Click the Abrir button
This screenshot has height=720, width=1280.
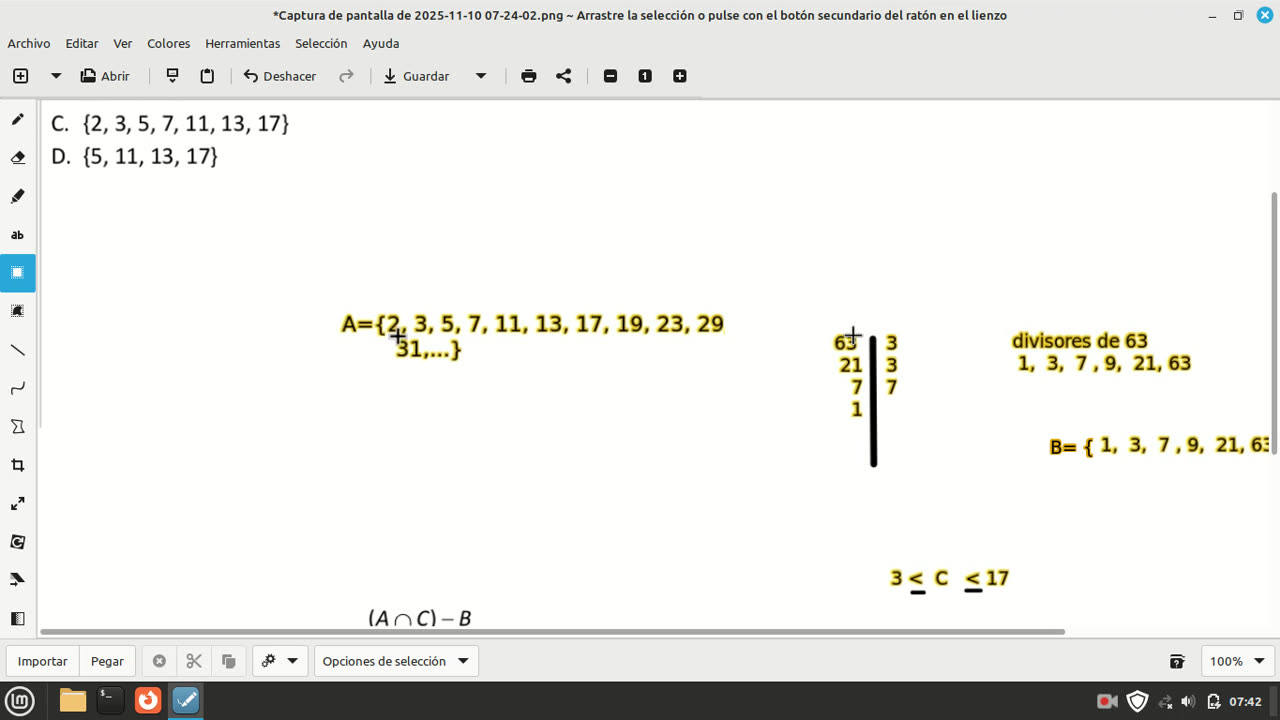(106, 76)
